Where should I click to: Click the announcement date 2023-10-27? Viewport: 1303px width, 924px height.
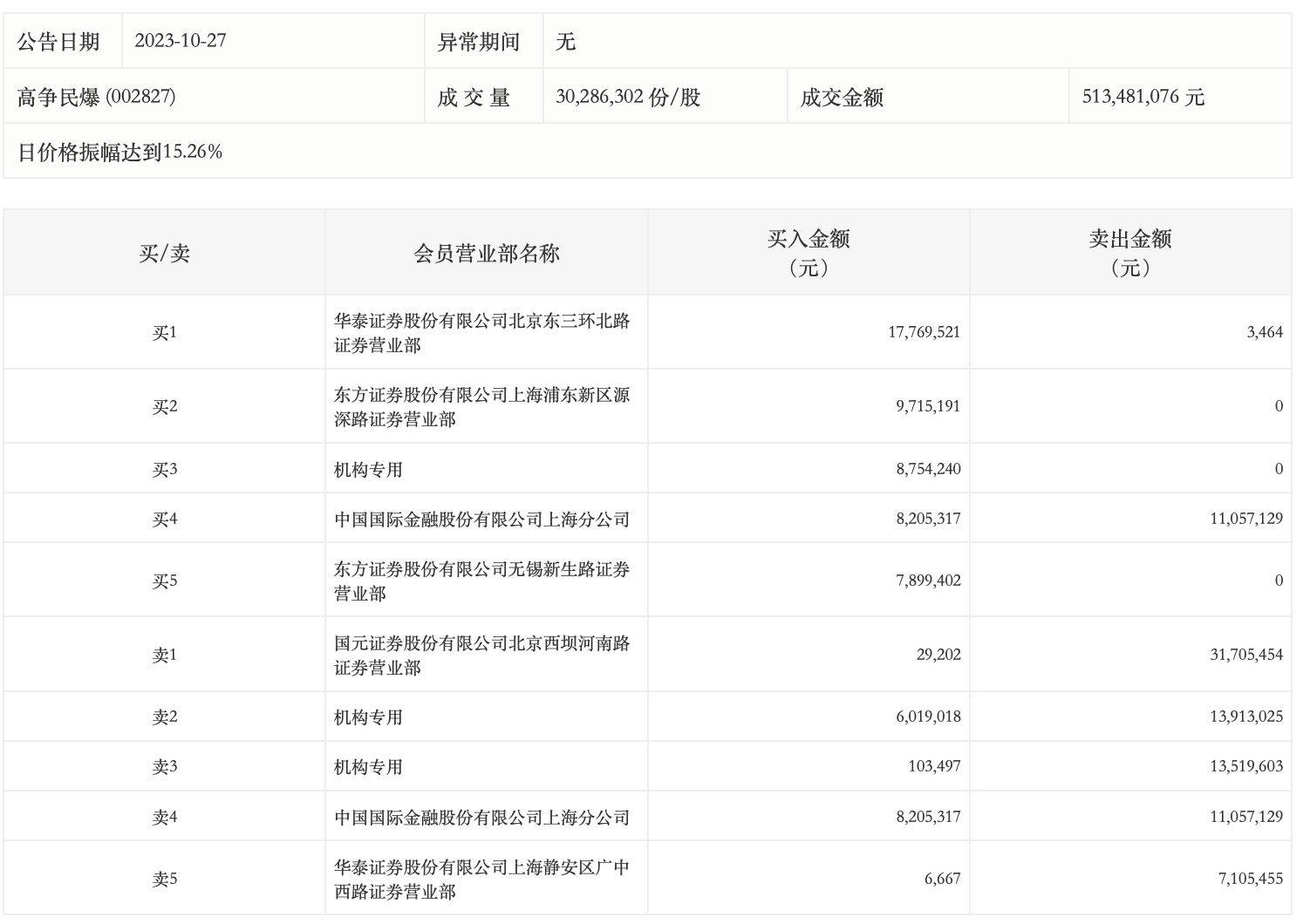[x=181, y=41]
